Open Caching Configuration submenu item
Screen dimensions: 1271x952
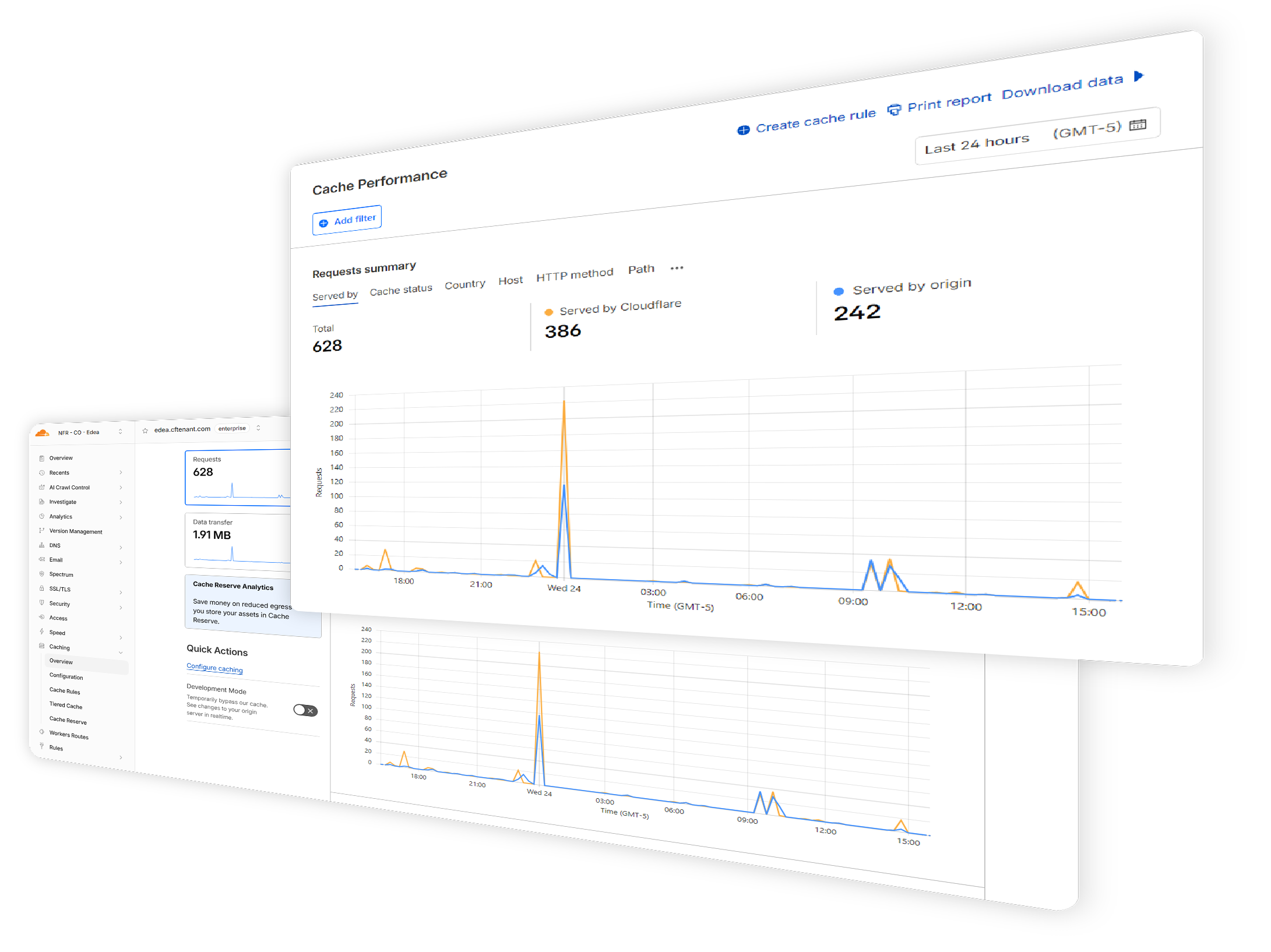tap(66, 676)
